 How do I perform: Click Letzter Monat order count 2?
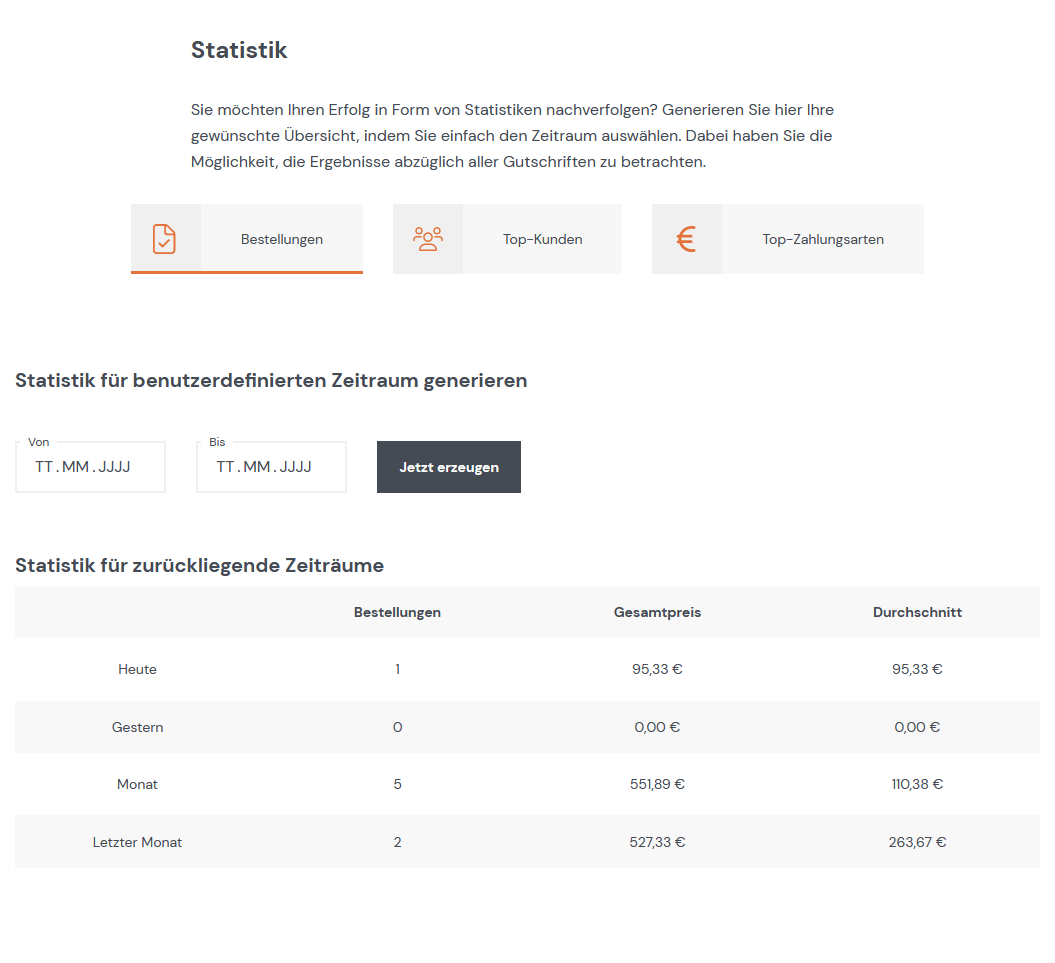[x=398, y=843]
